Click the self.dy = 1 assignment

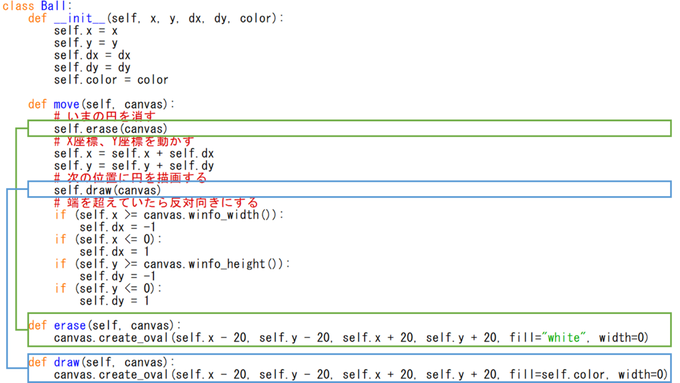(114, 301)
